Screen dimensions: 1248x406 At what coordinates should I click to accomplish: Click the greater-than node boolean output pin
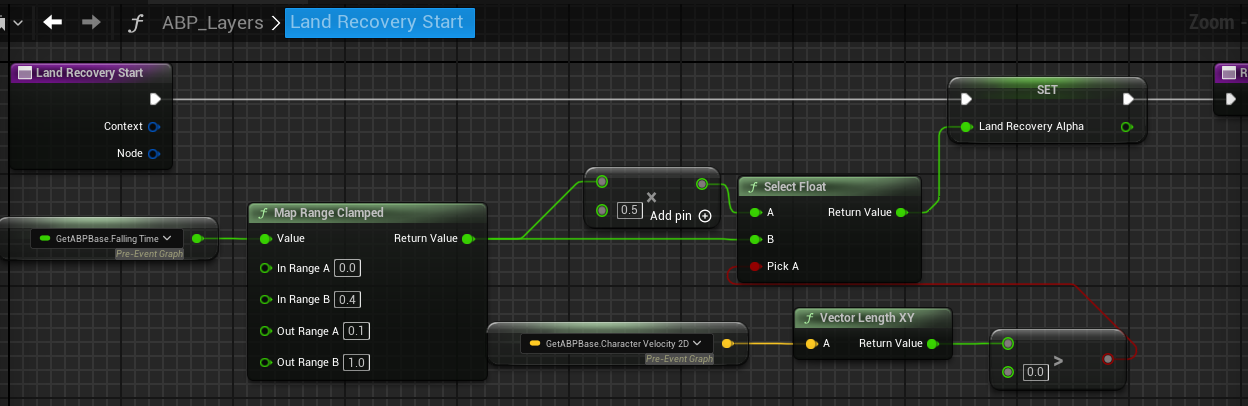(x=1107, y=358)
